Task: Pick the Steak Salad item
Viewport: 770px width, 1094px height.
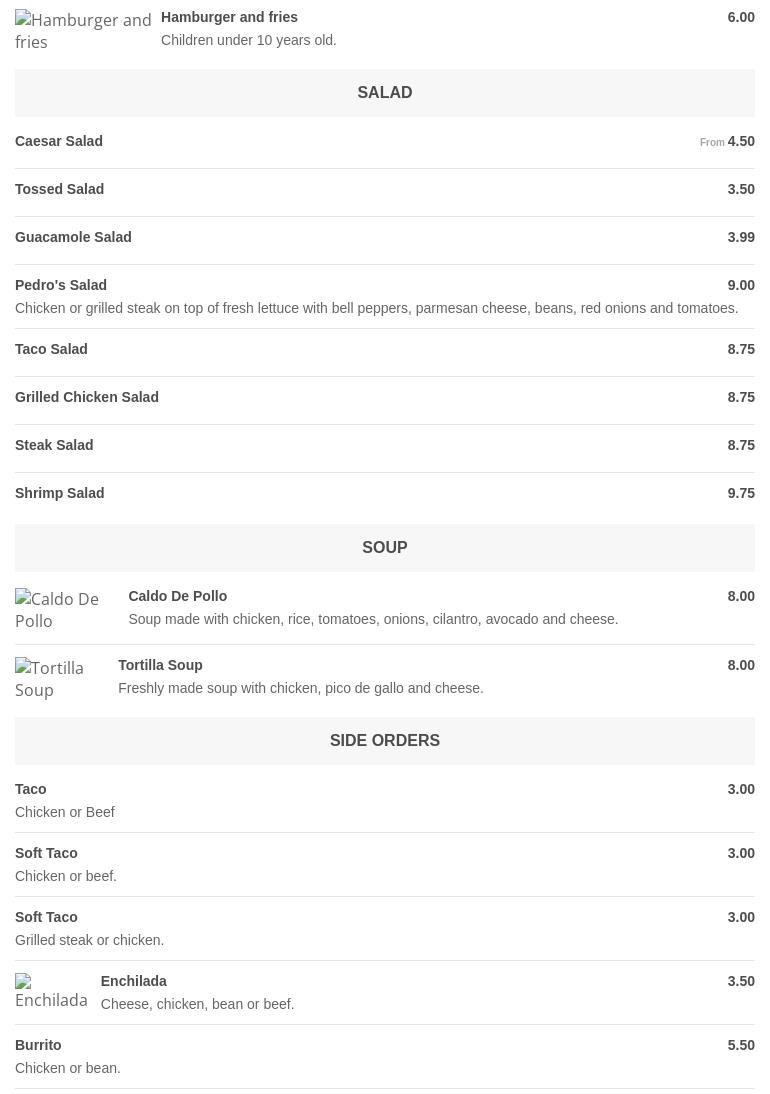Action: [x=54, y=446]
